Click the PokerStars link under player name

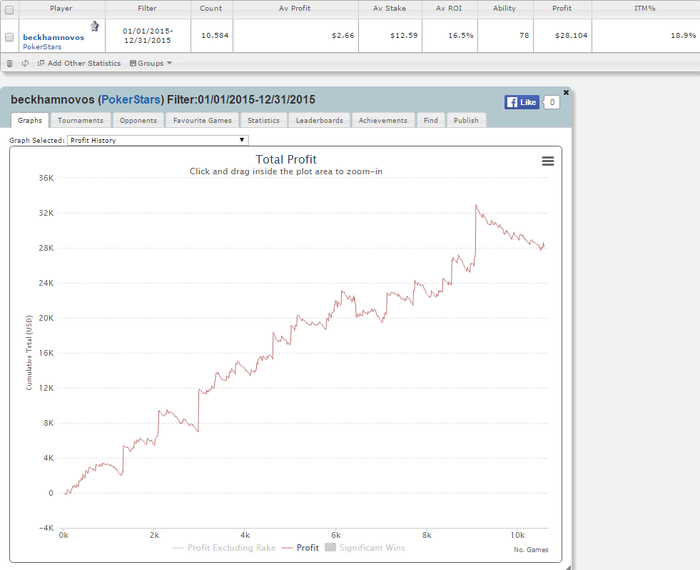coord(42,47)
